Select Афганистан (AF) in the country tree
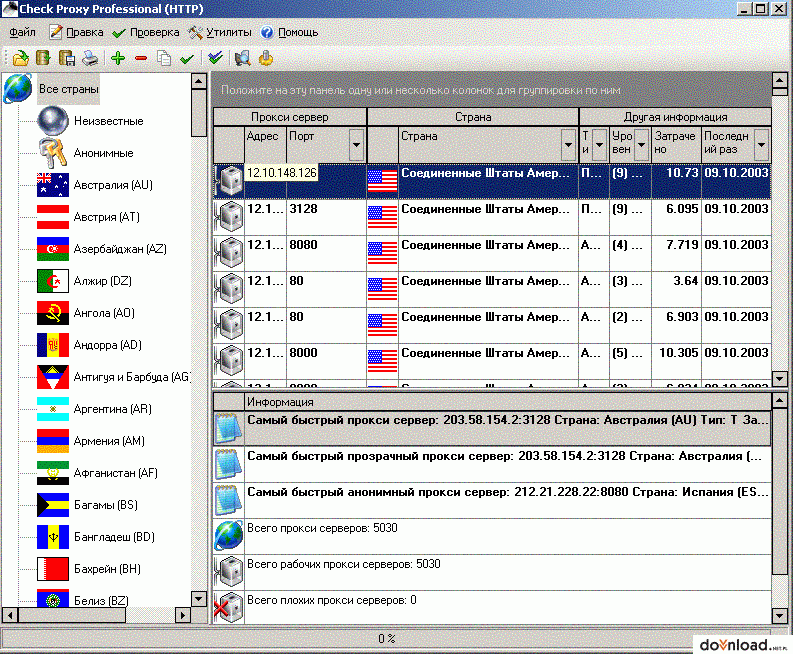The image size is (793, 654). (116, 473)
